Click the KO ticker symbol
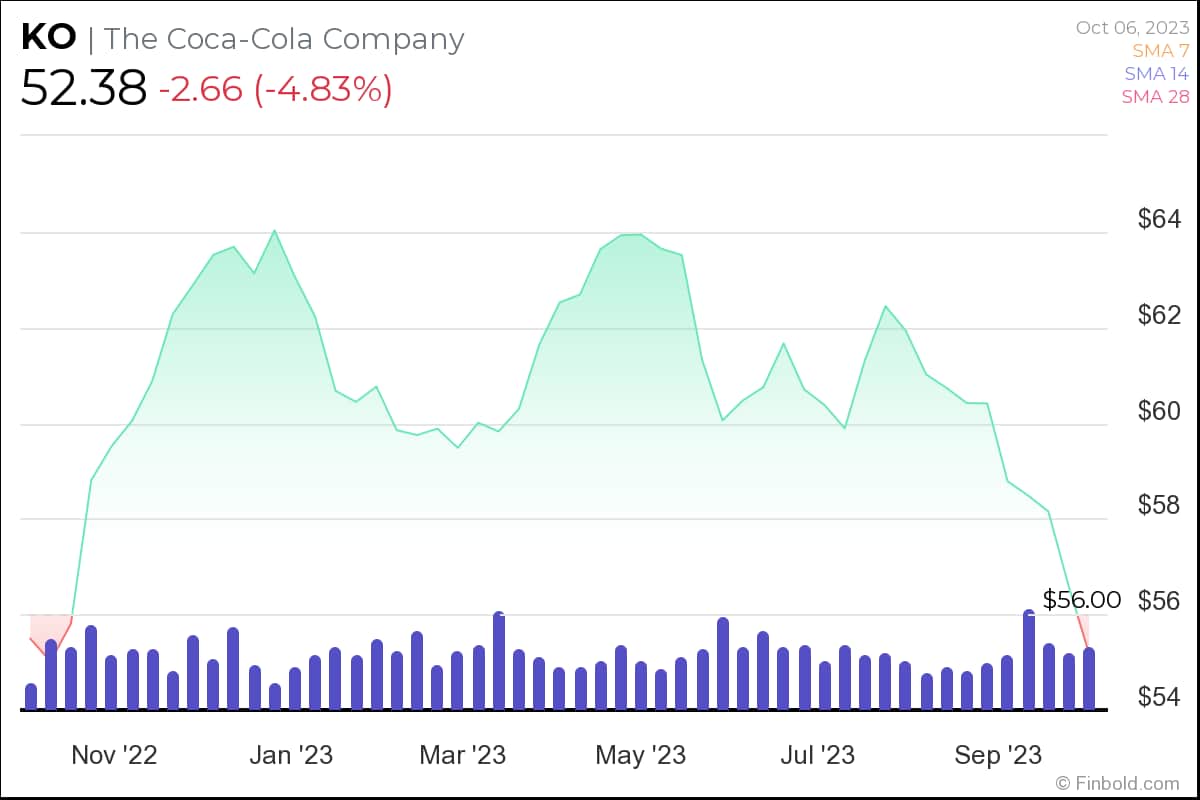Image resolution: width=1200 pixels, height=800 pixels. point(48,39)
